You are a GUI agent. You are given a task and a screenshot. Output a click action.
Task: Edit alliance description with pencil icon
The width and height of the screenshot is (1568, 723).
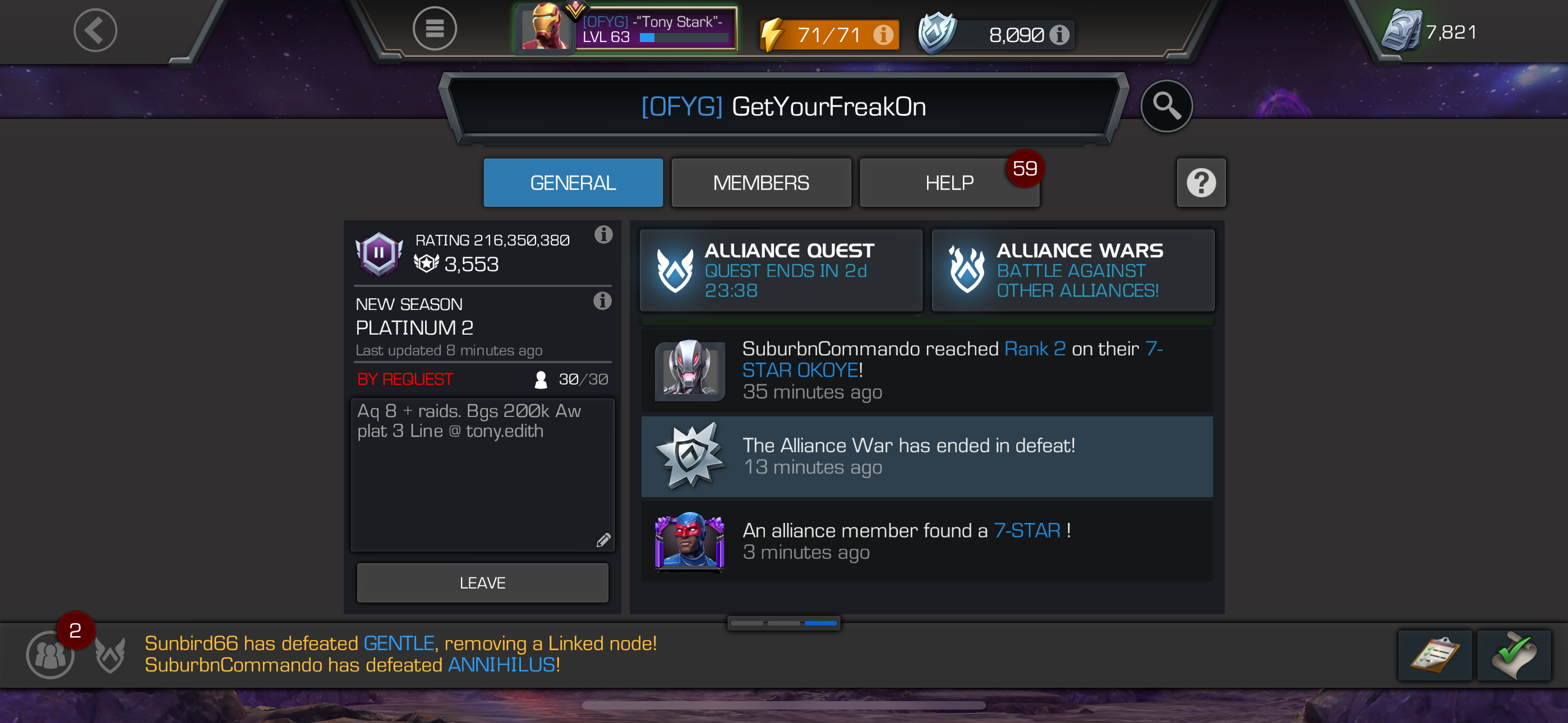click(x=603, y=540)
